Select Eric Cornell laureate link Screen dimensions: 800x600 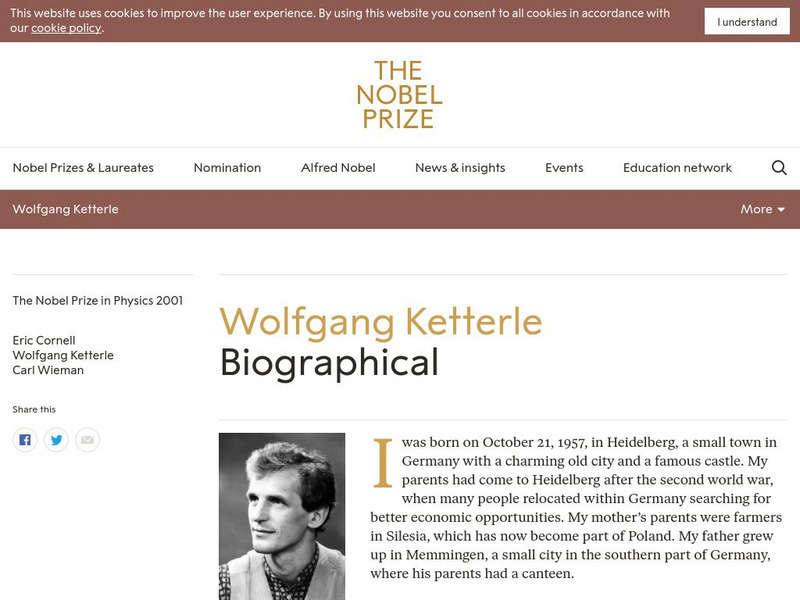[44, 340]
